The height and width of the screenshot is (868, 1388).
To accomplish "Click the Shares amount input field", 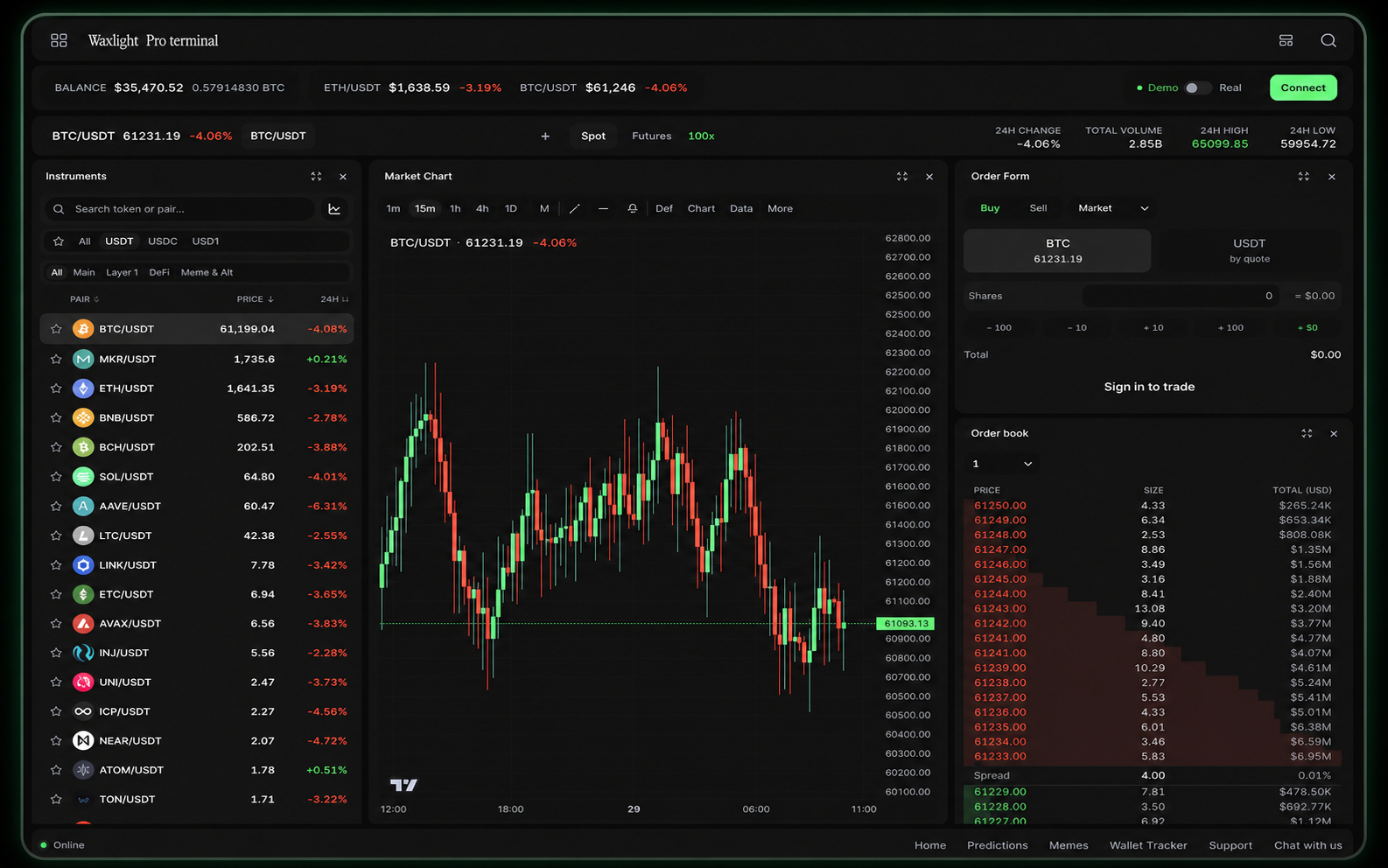I will 1181,296.
